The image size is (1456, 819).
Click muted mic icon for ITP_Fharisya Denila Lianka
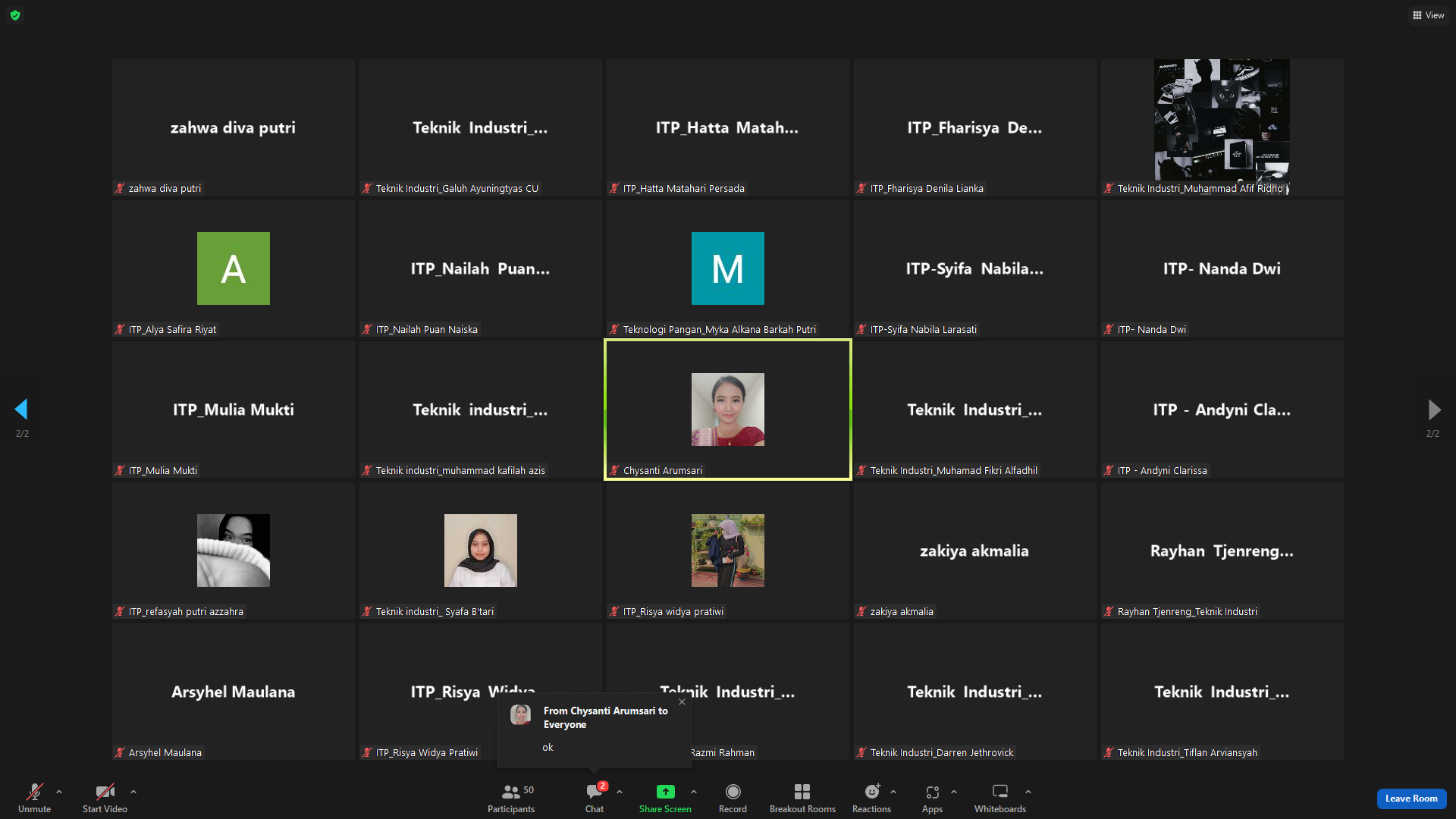point(861,188)
